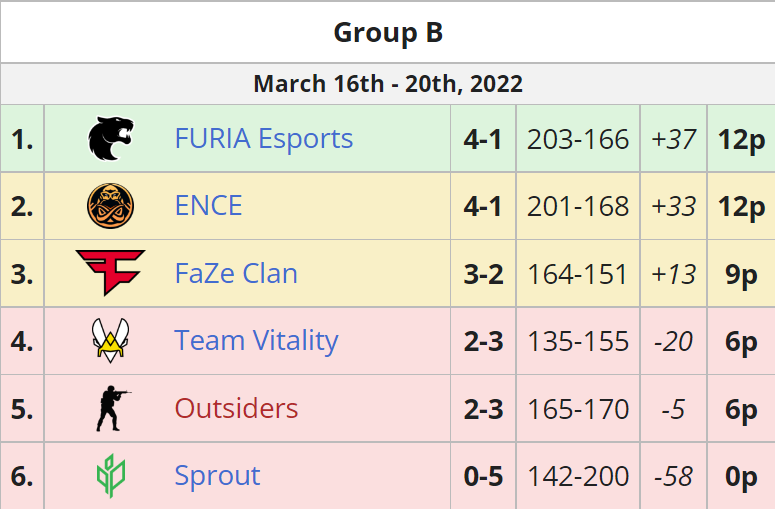Click FaZe Clan's +13 round difference
Image resolution: width=775 pixels, height=509 pixels.
coord(673,273)
